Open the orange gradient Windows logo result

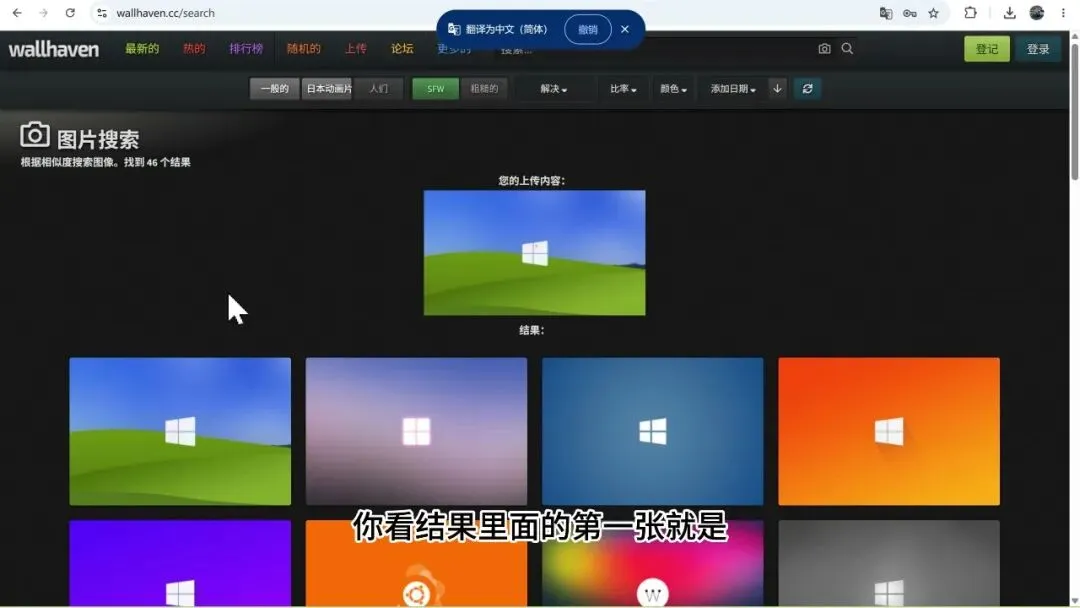pos(889,431)
